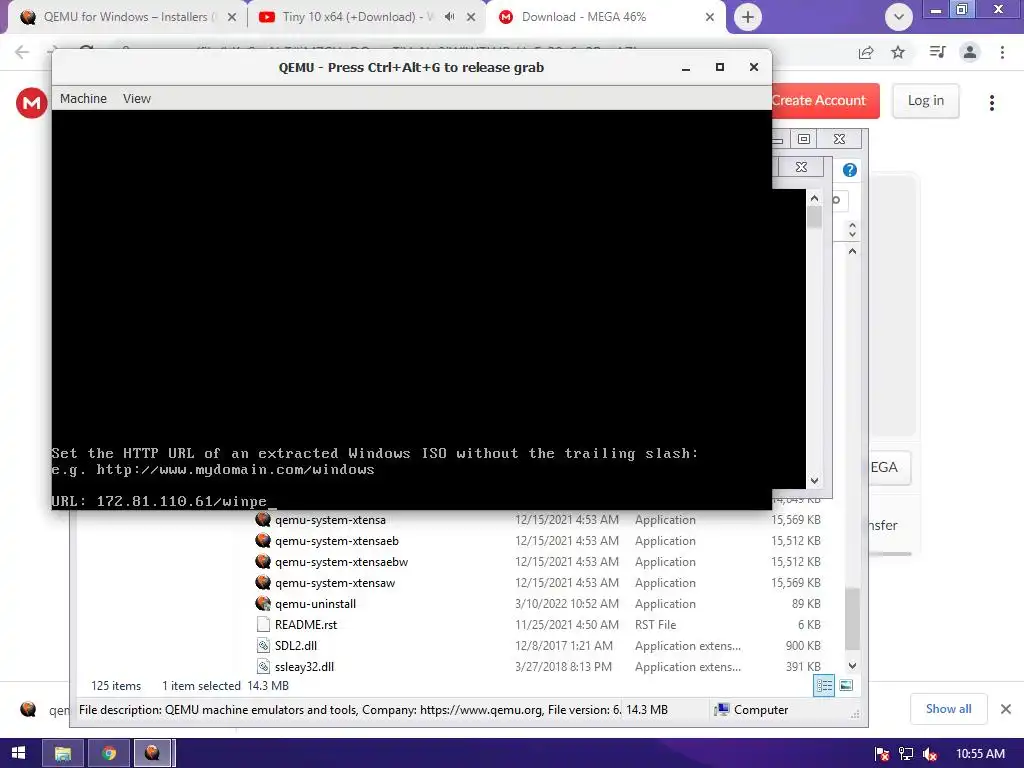Open Chrome from taskbar
Image resolution: width=1024 pixels, height=768 pixels.
click(x=108, y=753)
